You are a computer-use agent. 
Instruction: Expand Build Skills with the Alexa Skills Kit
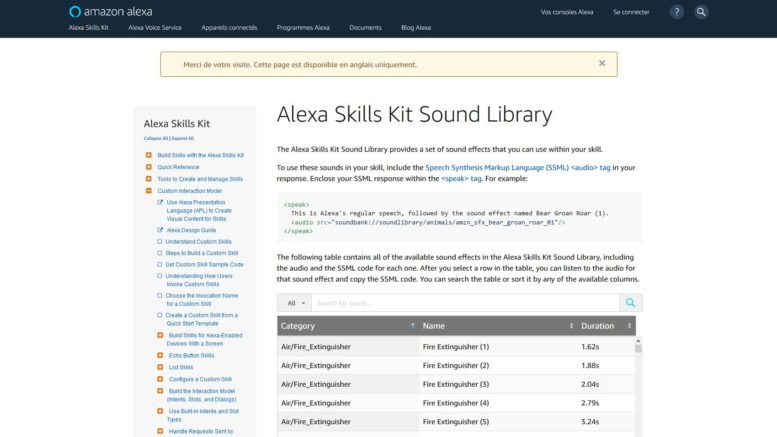149,155
